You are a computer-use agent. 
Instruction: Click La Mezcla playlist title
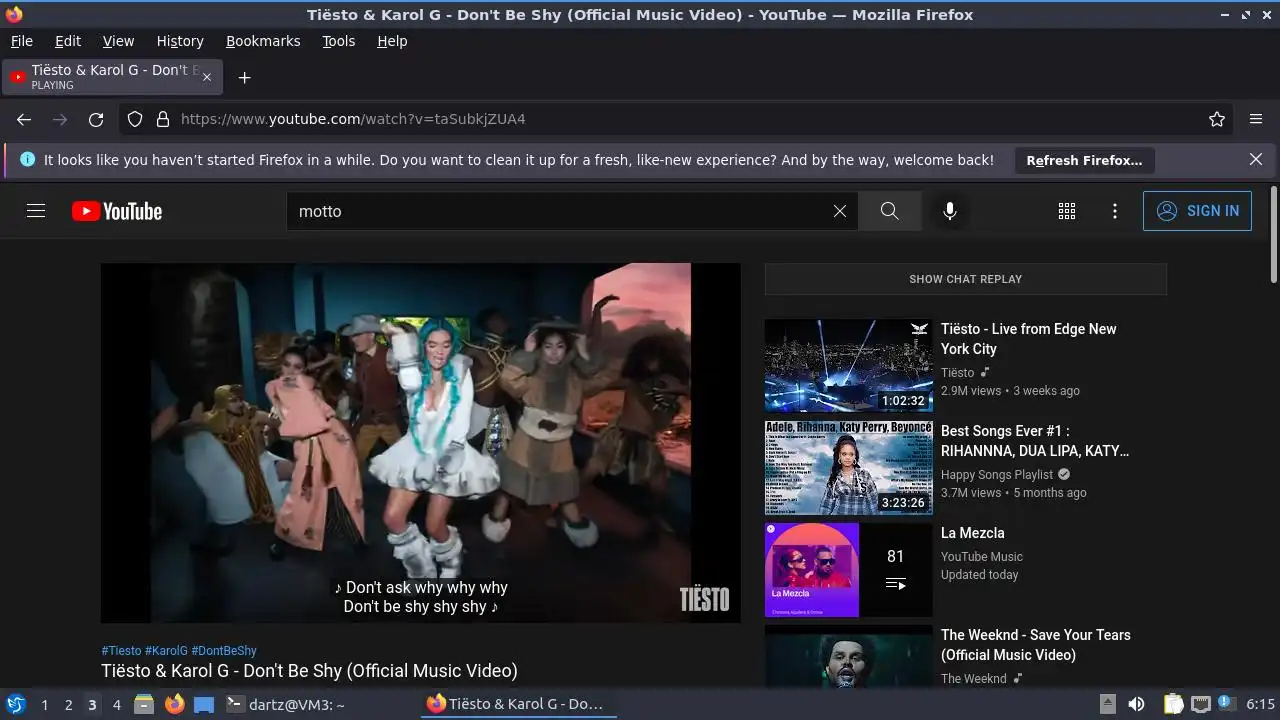click(973, 533)
